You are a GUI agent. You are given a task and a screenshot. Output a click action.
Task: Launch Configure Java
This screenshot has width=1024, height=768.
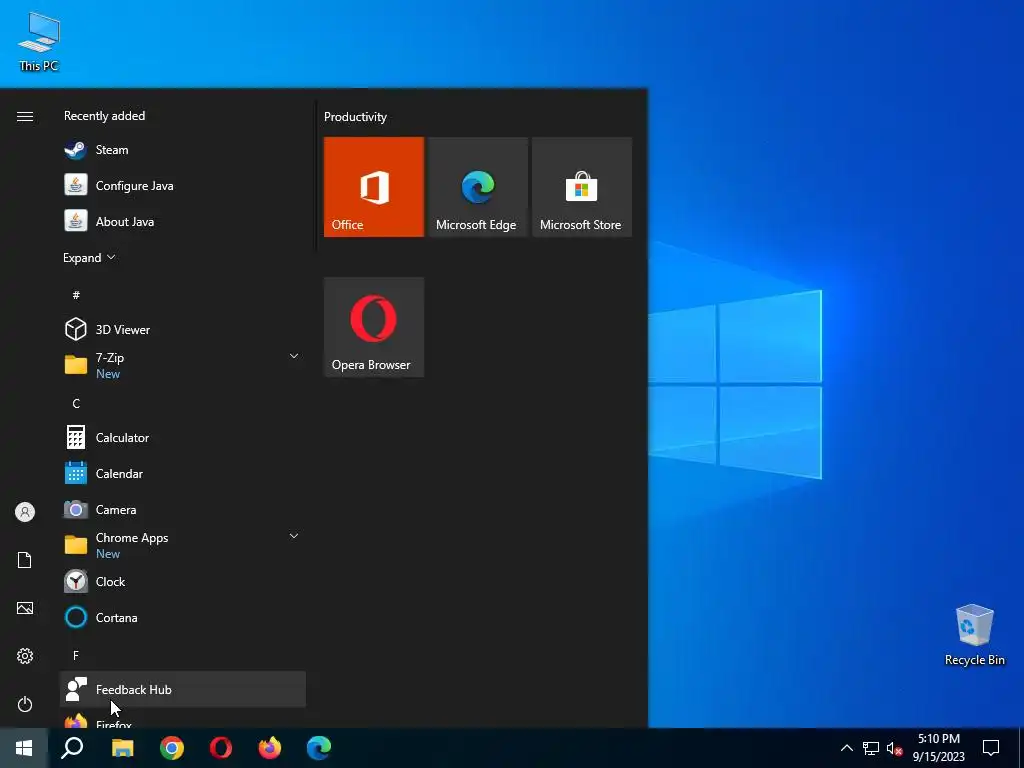coord(183,185)
